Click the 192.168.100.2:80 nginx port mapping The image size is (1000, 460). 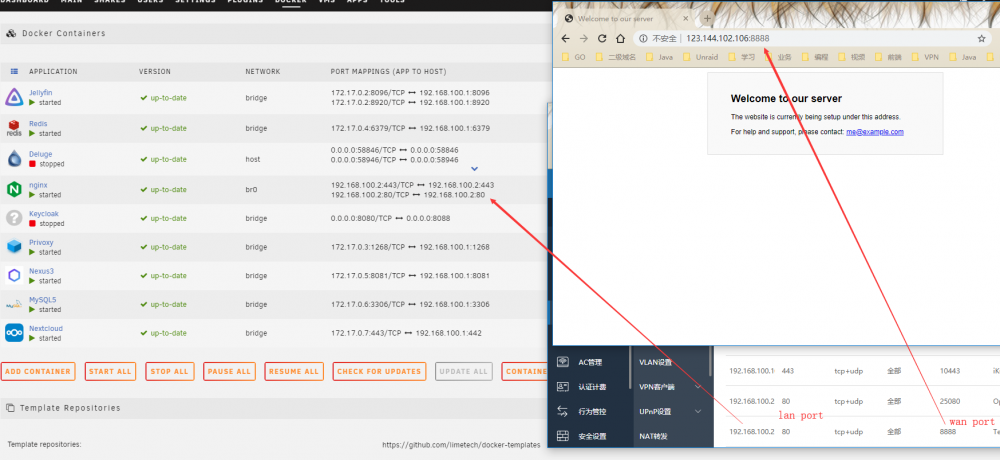point(408,195)
